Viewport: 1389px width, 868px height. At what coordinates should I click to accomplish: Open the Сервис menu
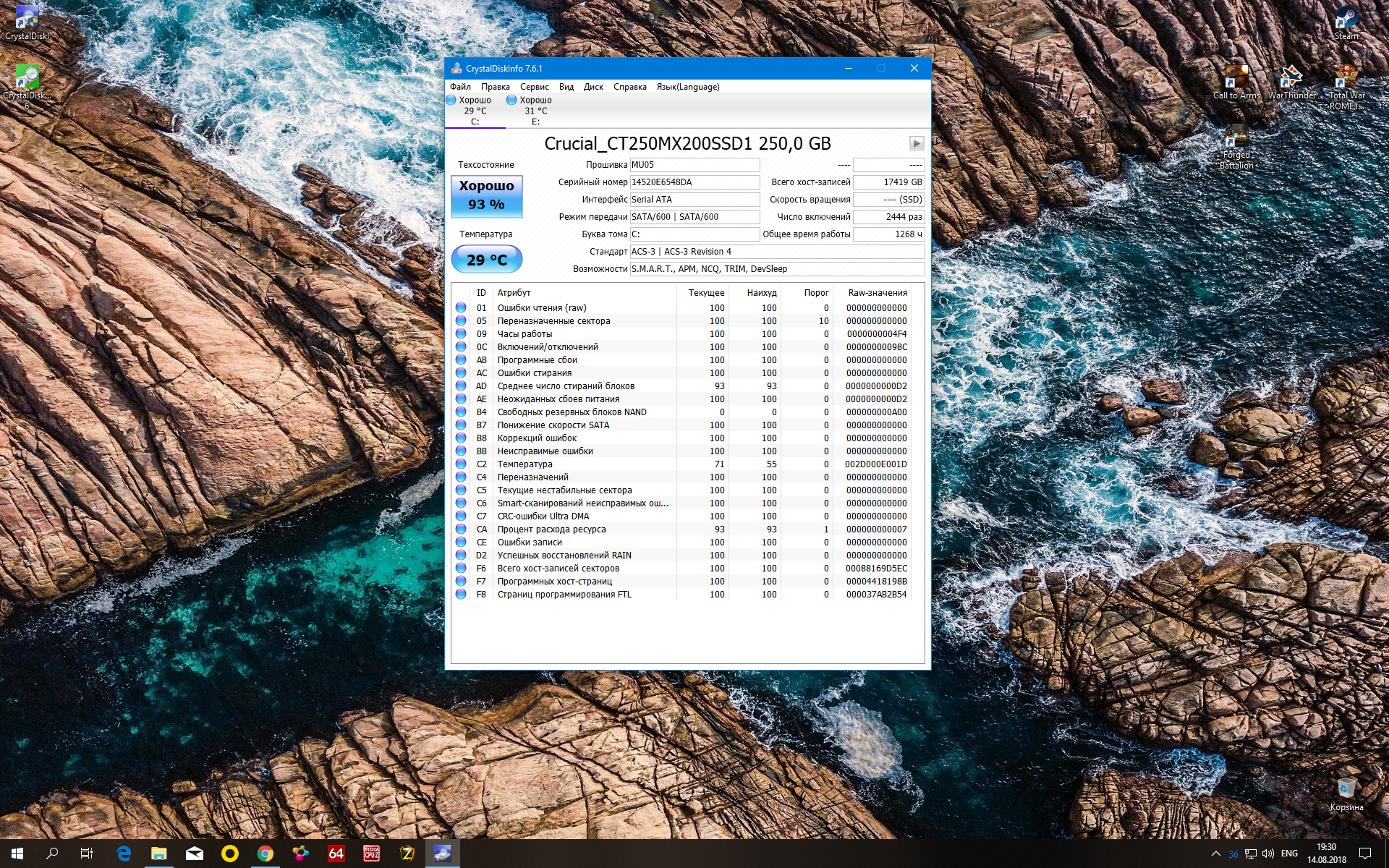click(x=534, y=87)
